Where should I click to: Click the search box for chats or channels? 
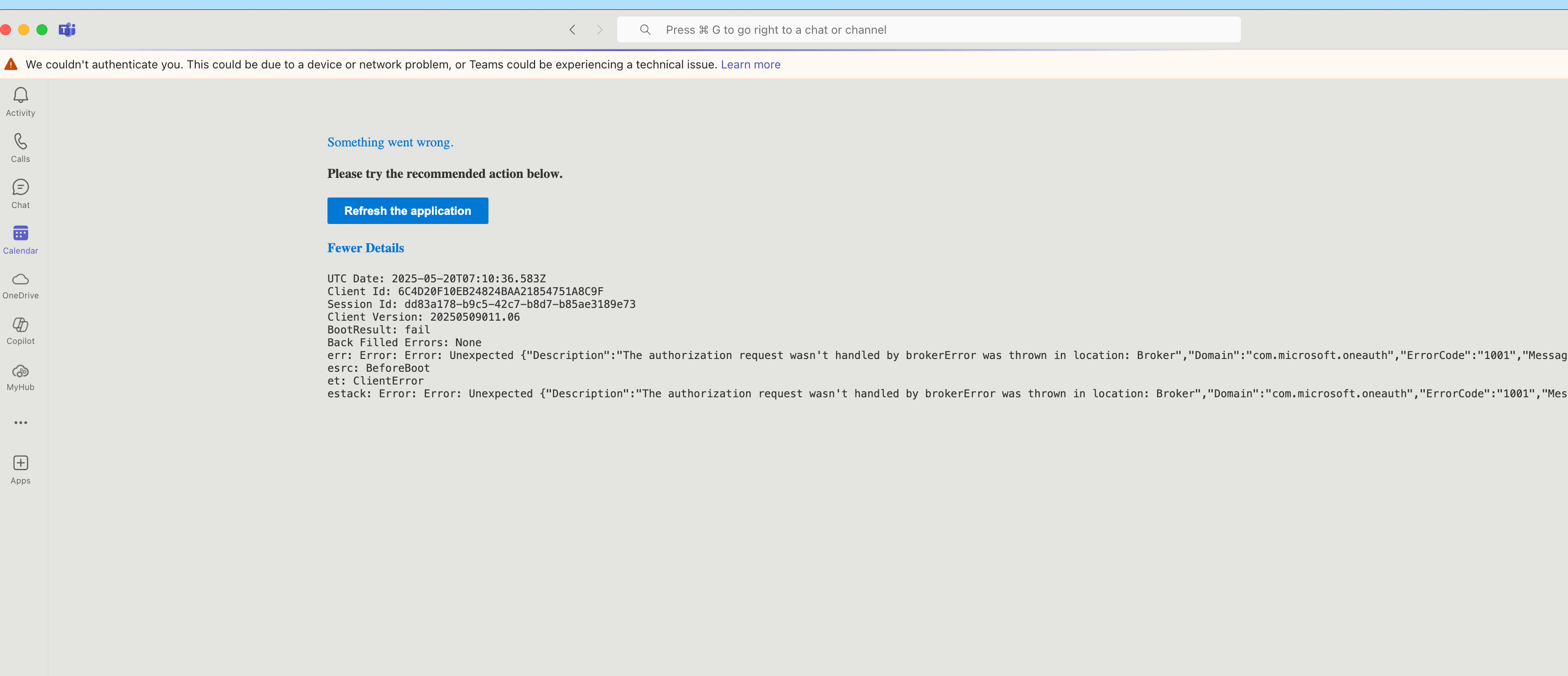[929, 30]
